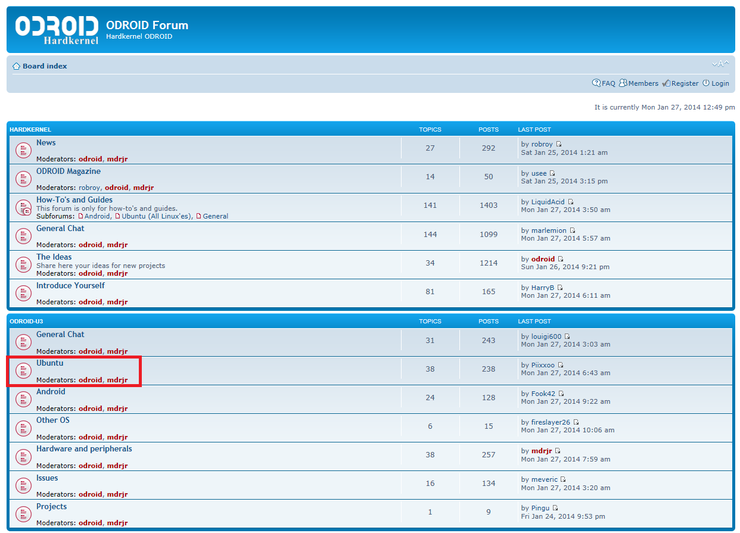Click the FAQ question mark icon

(x=597, y=83)
